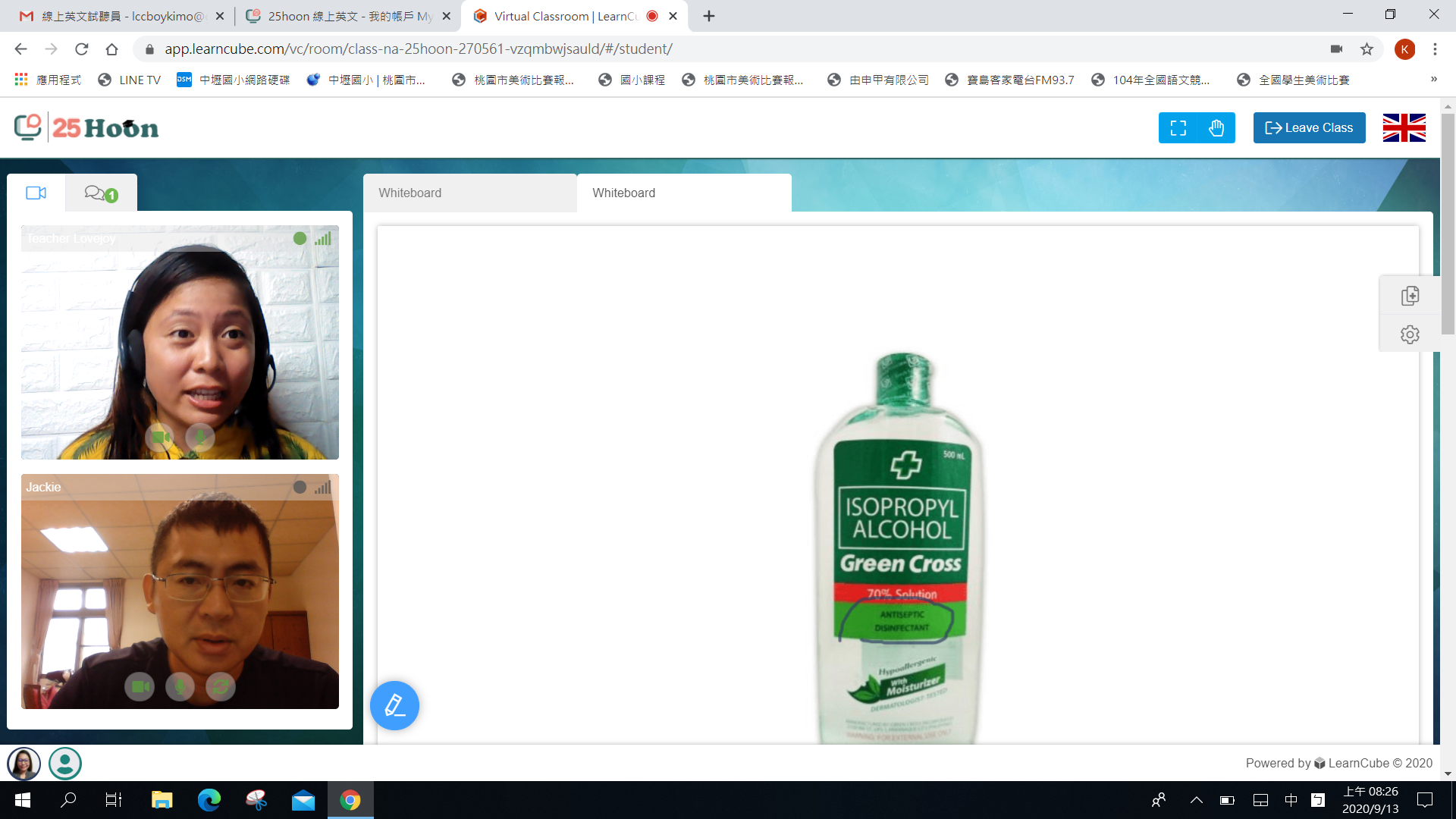Screen dimensions: 1456x819
Task: Switch to the 25hoon account browser tab
Action: (x=349, y=16)
